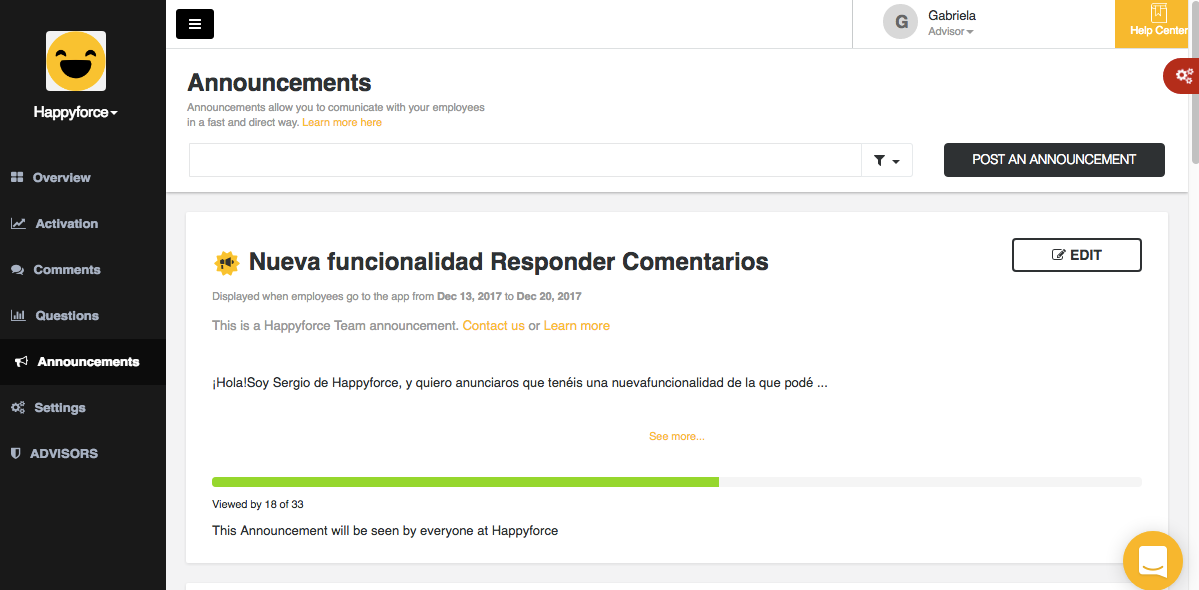Click POST AN ANNOUNCEMENT
The image size is (1199, 590).
tap(1053, 159)
